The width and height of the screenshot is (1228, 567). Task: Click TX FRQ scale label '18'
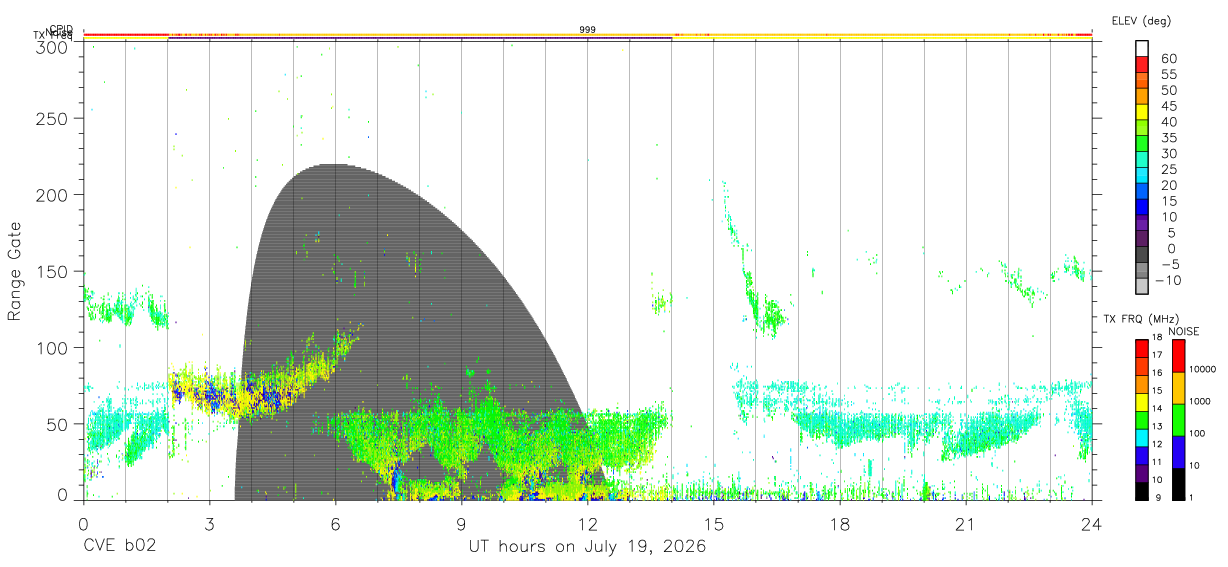pos(1160,338)
